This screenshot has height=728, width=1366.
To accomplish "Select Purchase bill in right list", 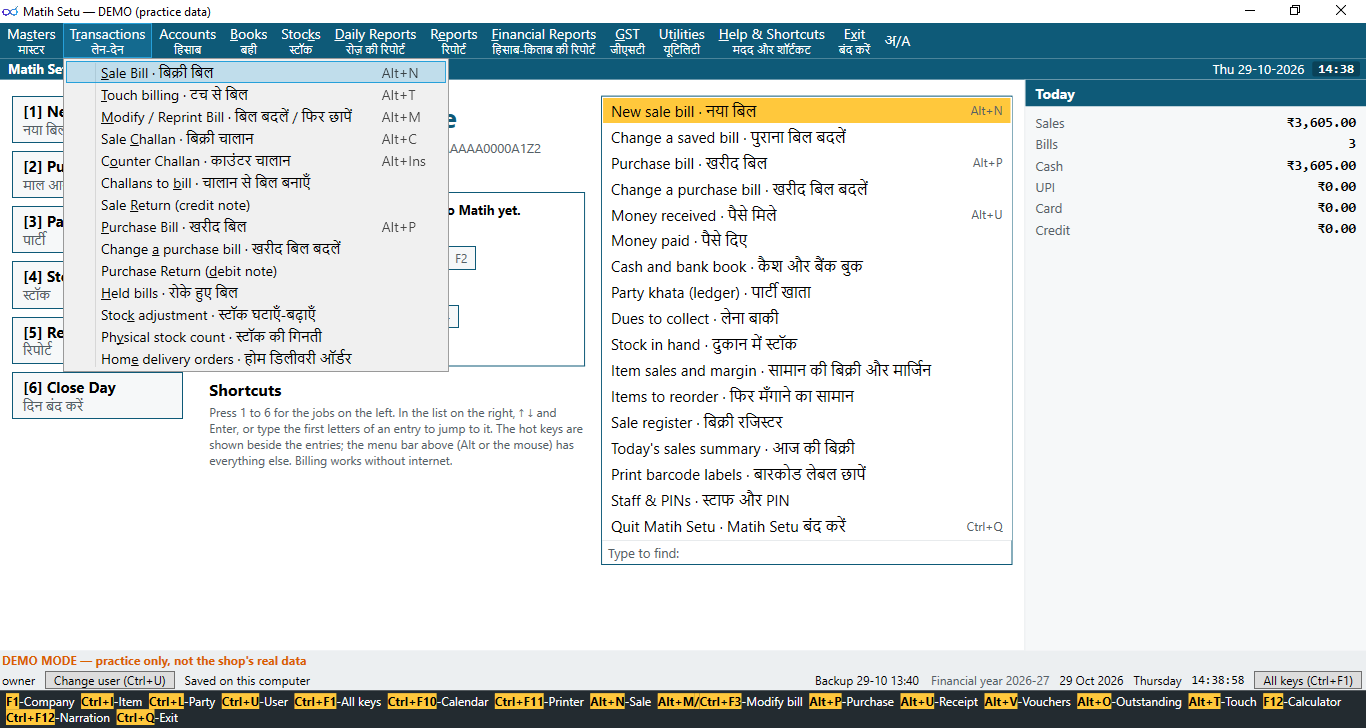I will tap(807, 163).
